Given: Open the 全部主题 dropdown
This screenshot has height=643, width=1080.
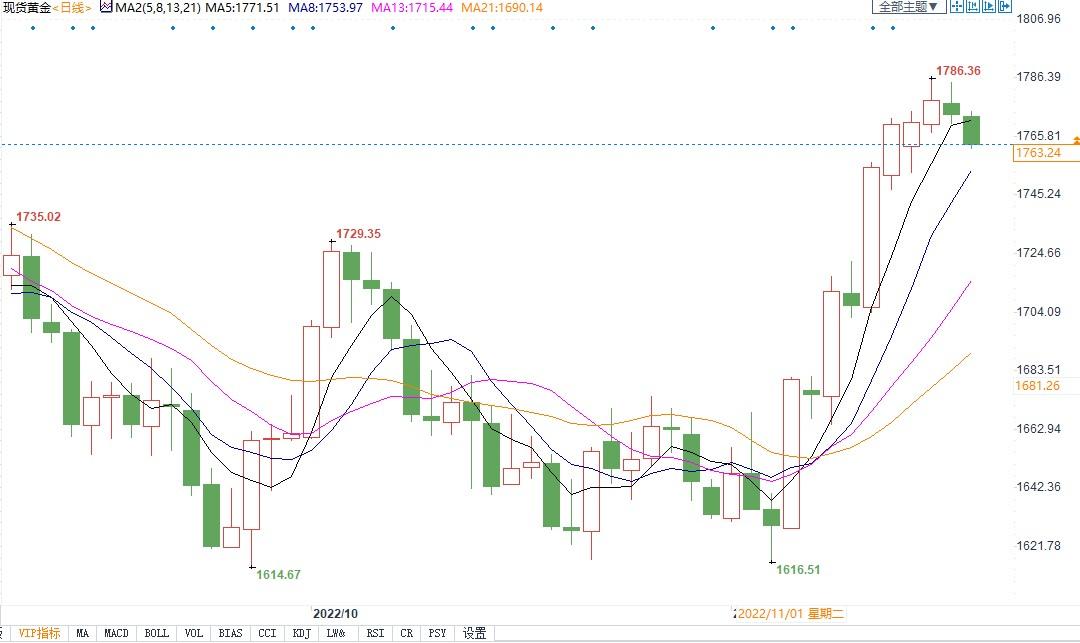Looking at the screenshot, I should tap(908, 7).
